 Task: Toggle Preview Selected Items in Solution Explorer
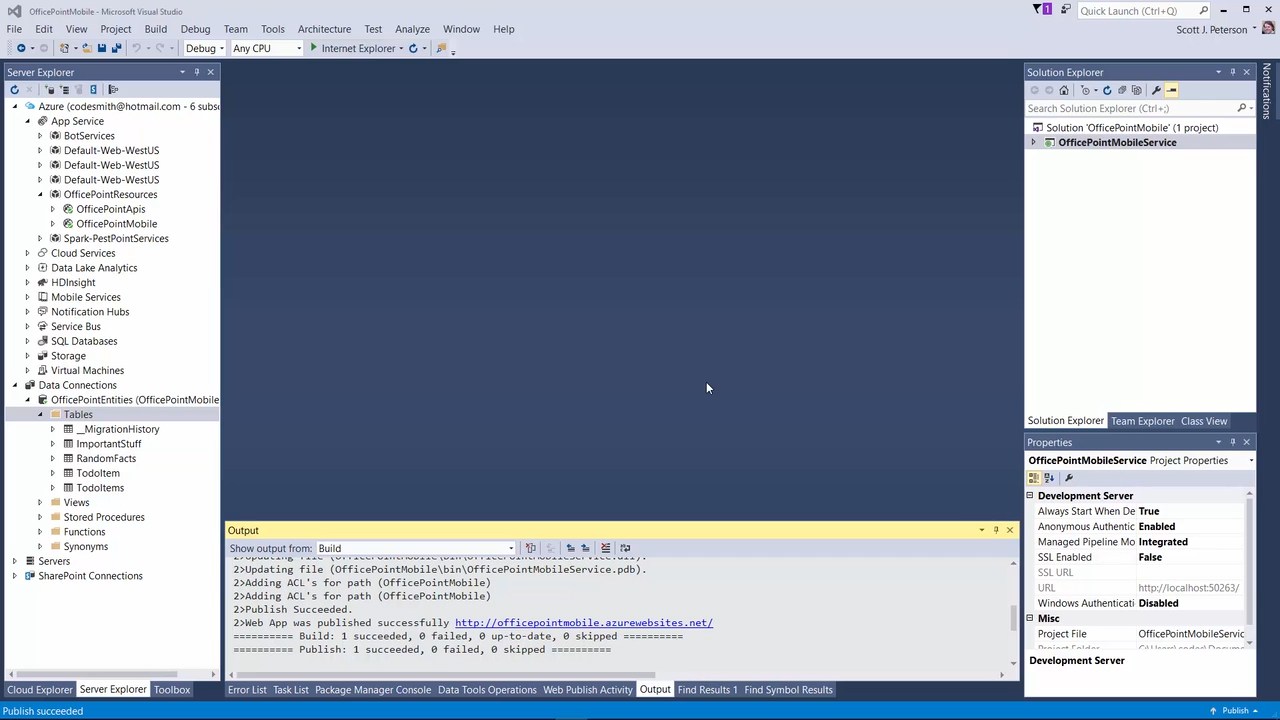pos(1171,90)
